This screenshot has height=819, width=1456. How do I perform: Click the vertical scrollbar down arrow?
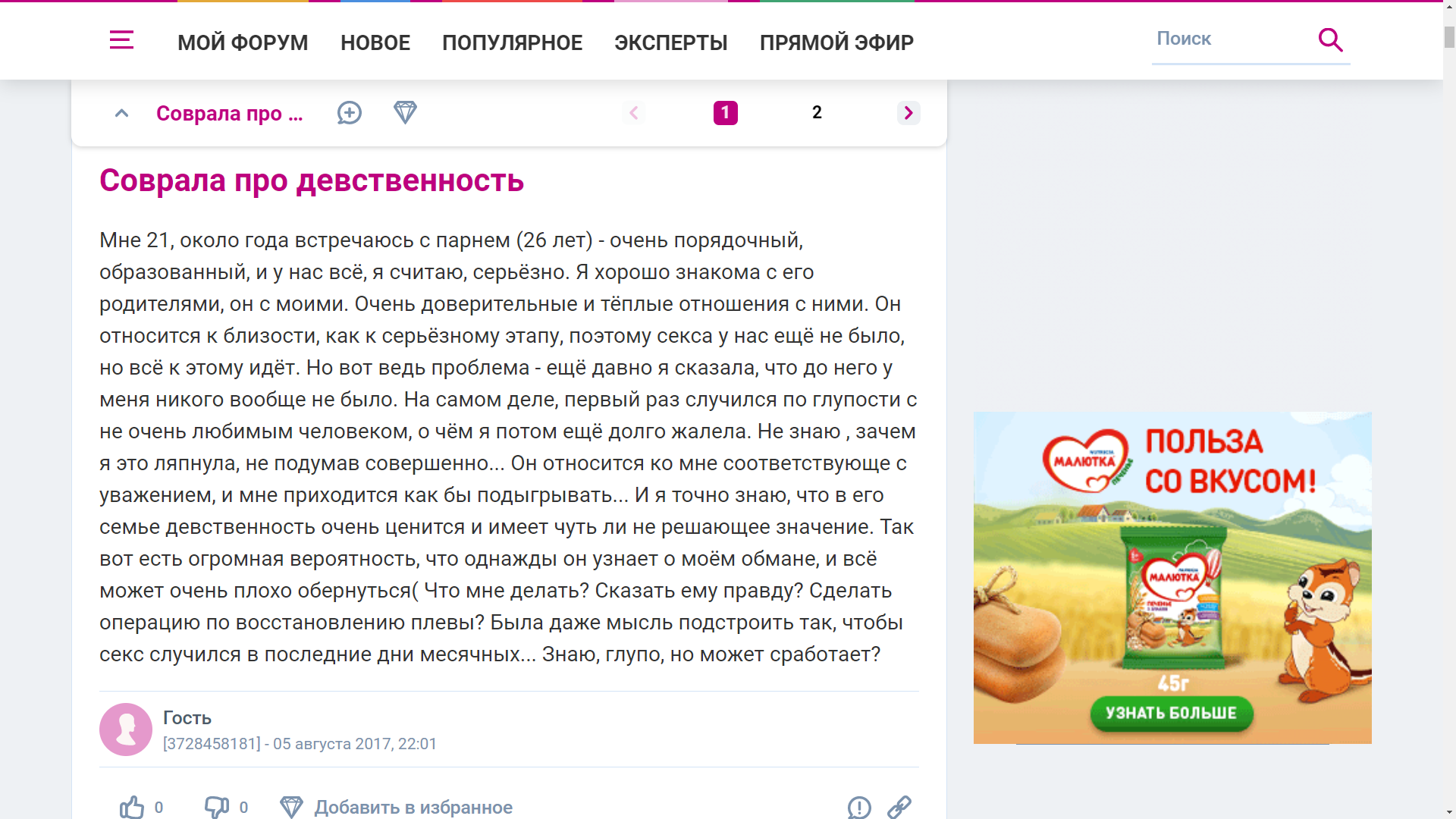tap(1449, 811)
